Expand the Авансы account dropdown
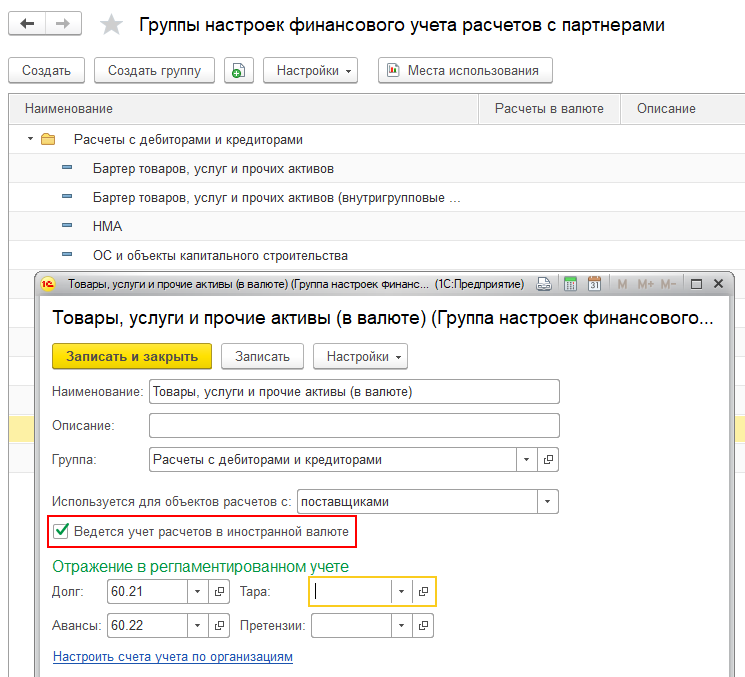This screenshot has height=677, width=745. (x=198, y=625)
